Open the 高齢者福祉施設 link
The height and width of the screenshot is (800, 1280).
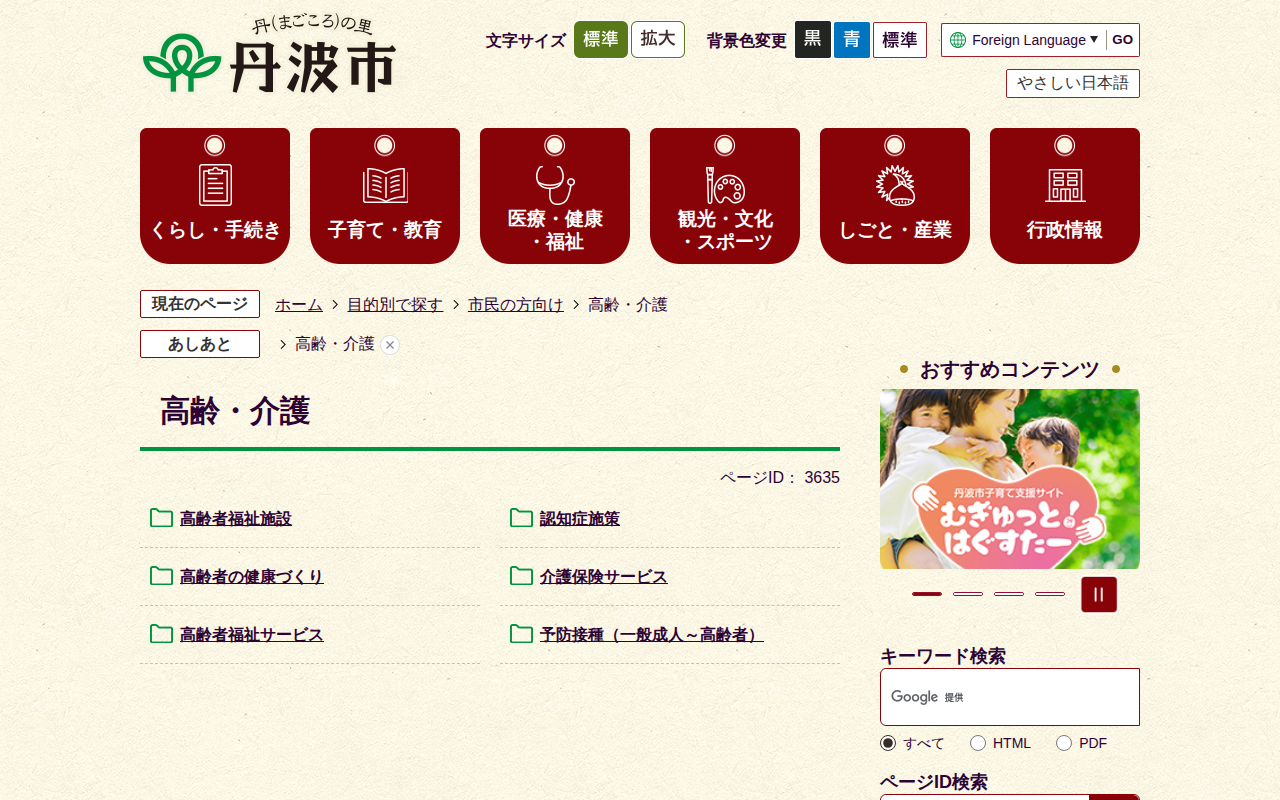(x=236, y=519)
